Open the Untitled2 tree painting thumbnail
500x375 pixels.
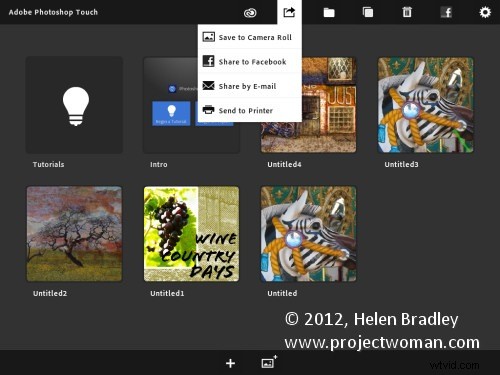point(74,234)
